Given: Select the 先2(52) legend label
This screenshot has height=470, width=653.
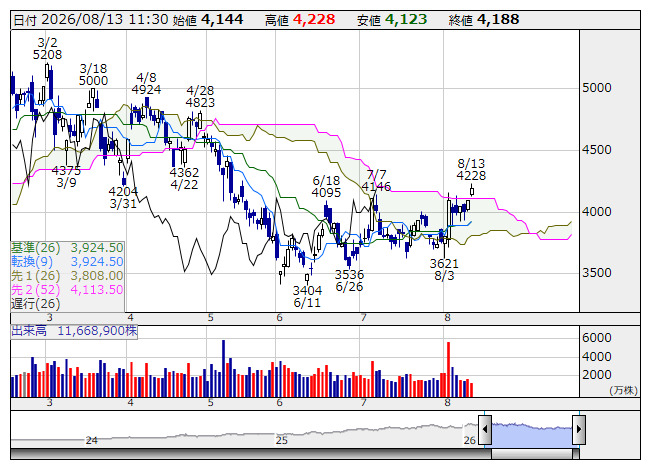Looking at the screenshot, I should [x=35, y=289].
